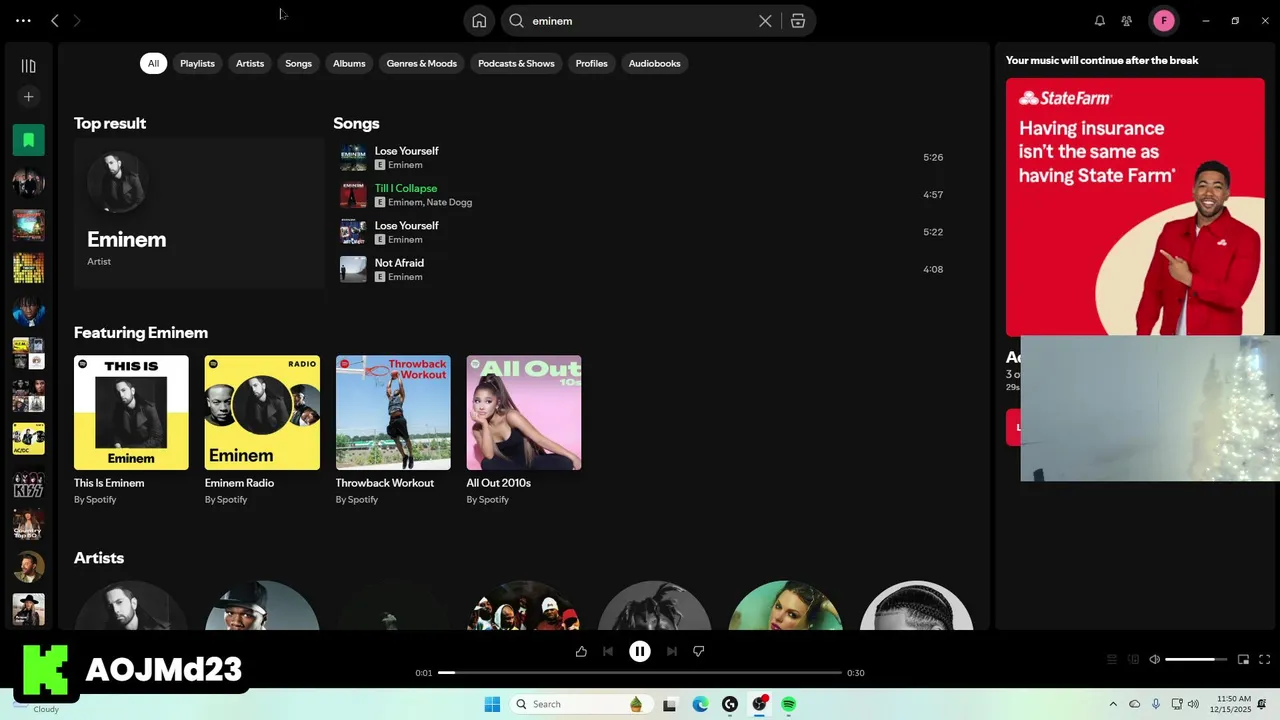
Task: Open Throwback Workout playlist card
Action: 393,430
